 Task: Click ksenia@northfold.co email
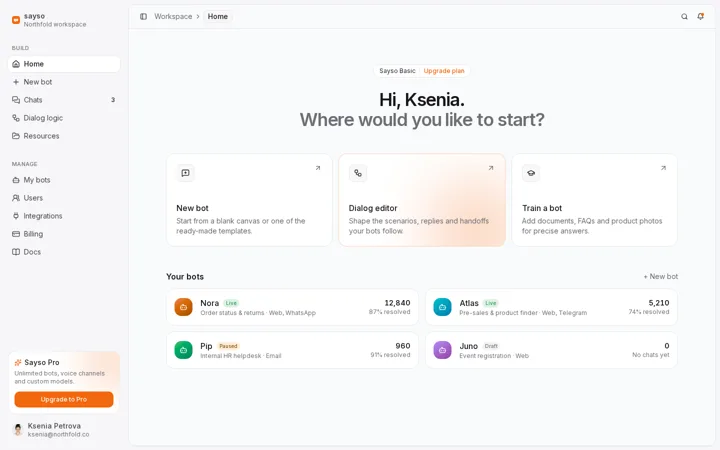pyautogui.click(x=58, y=434)
